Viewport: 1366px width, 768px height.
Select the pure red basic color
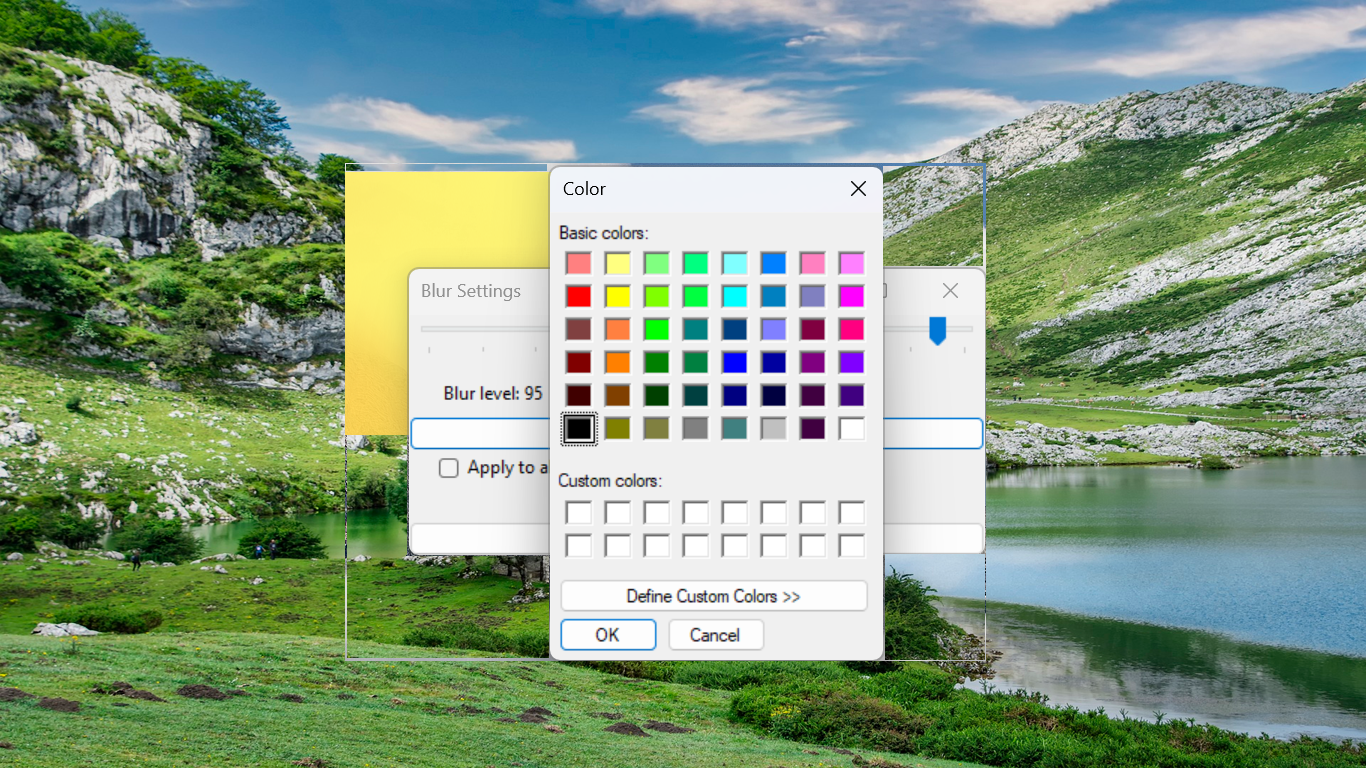click(x=578, y=296)
